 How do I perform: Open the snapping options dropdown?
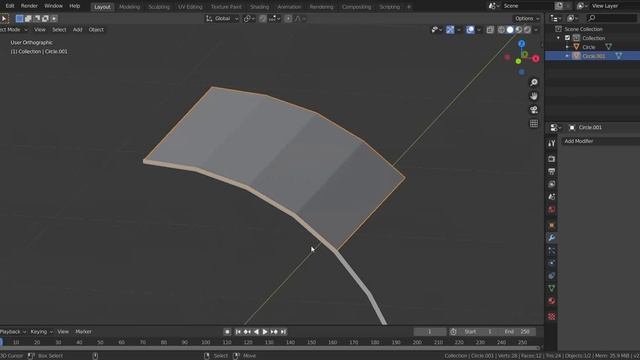pos(274,18)
